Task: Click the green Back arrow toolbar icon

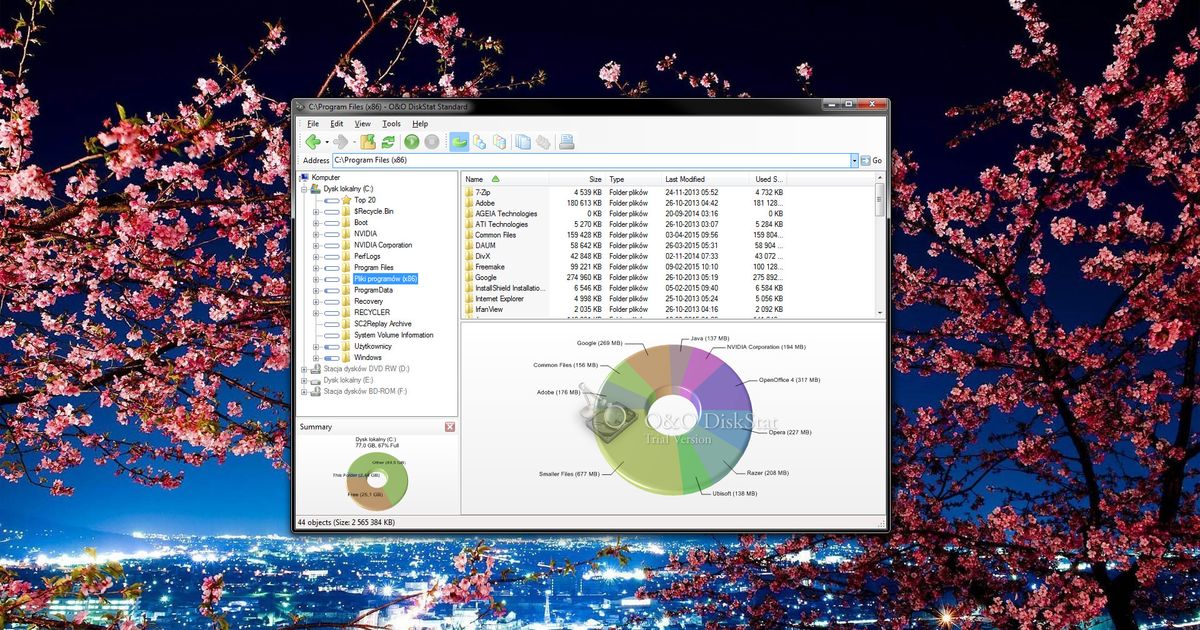Action: (x=313, y=142)
